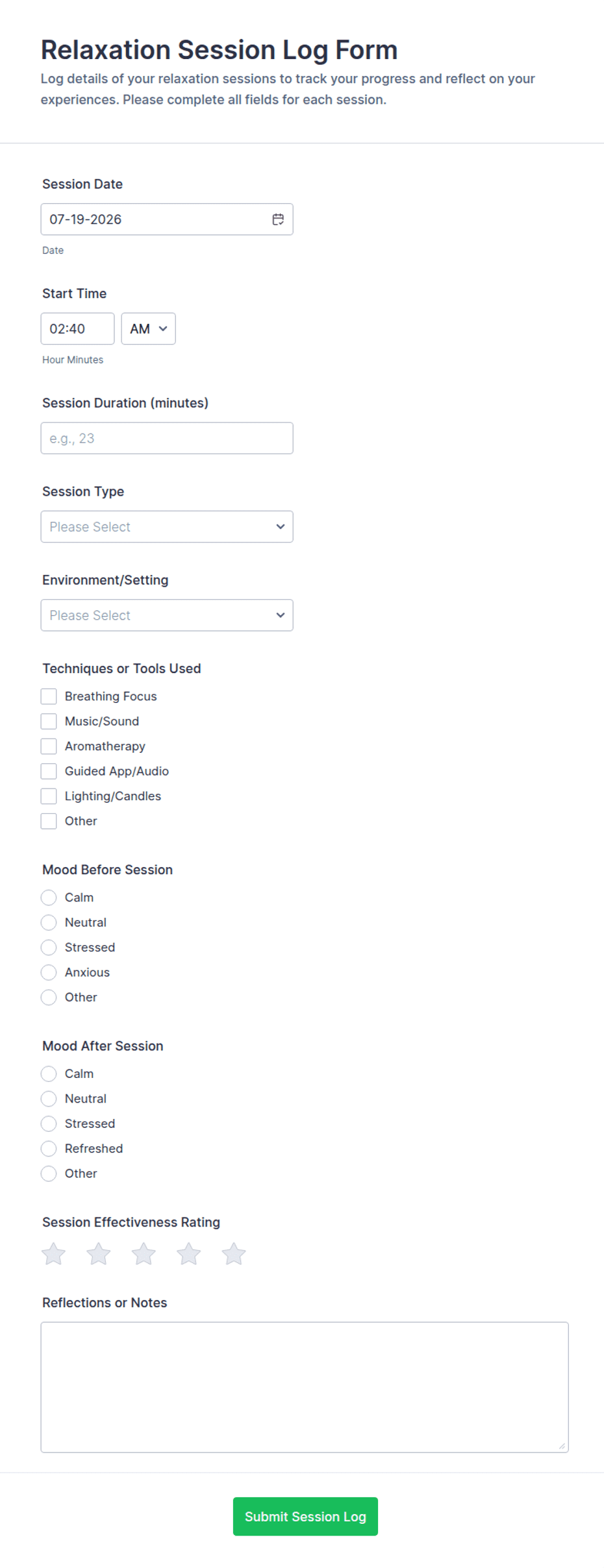Click the Start Time hour-minutes field
This screenshot has height=1568, width=604.
[77, 329]
